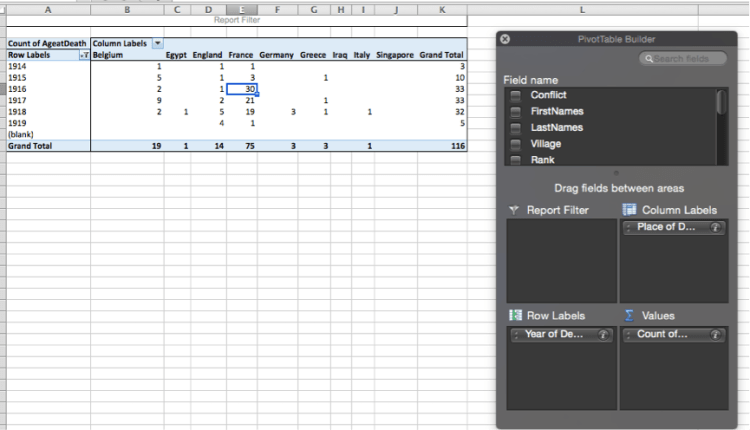This screenshot has width=750, height=430.
Task: Enable the FirstNames field checkbox
Action: (516, 111)
